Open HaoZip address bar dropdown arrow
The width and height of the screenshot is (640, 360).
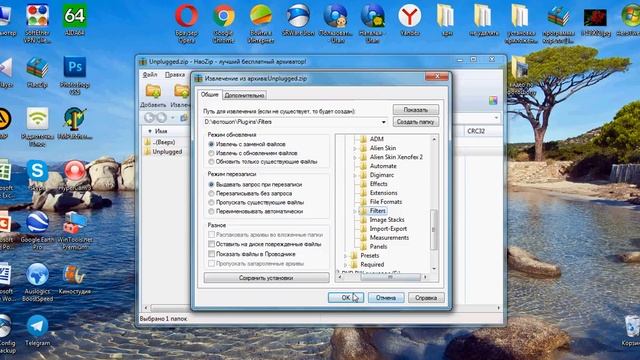click(496, 118)
